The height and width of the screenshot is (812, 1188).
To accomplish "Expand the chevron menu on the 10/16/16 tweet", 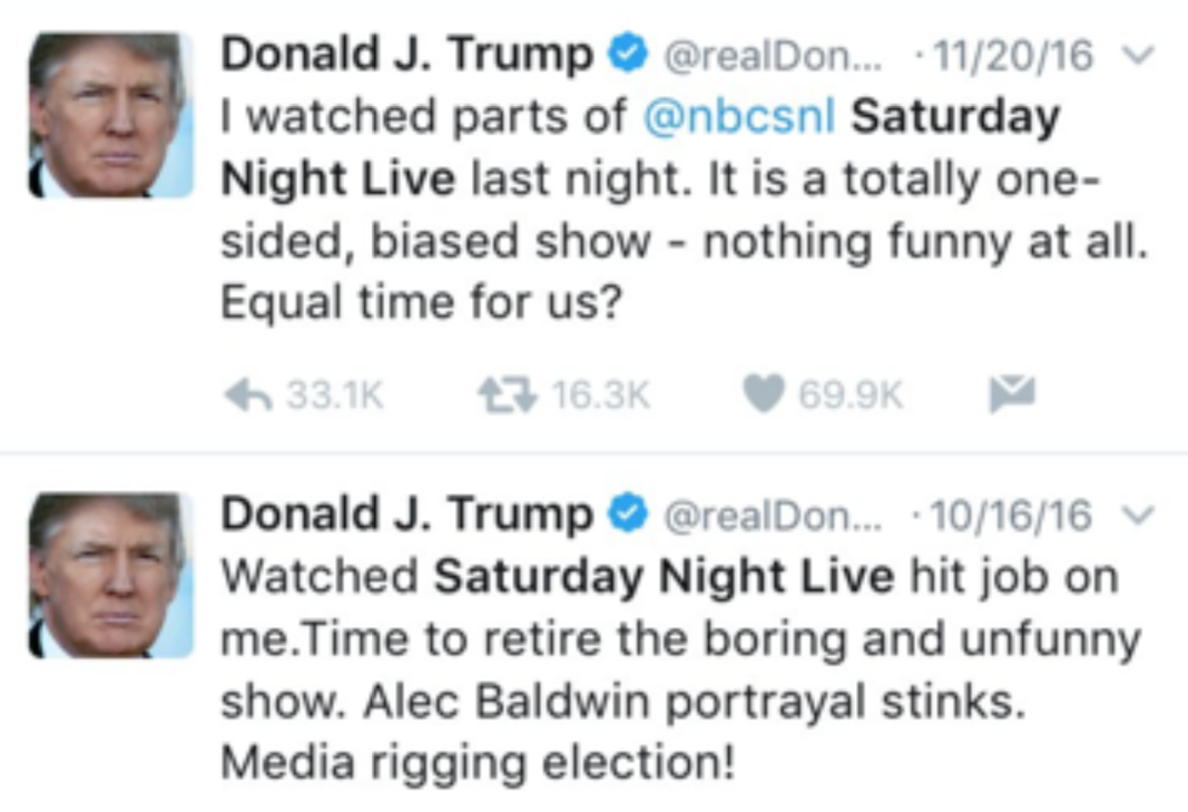I will tap(1137, 515).
